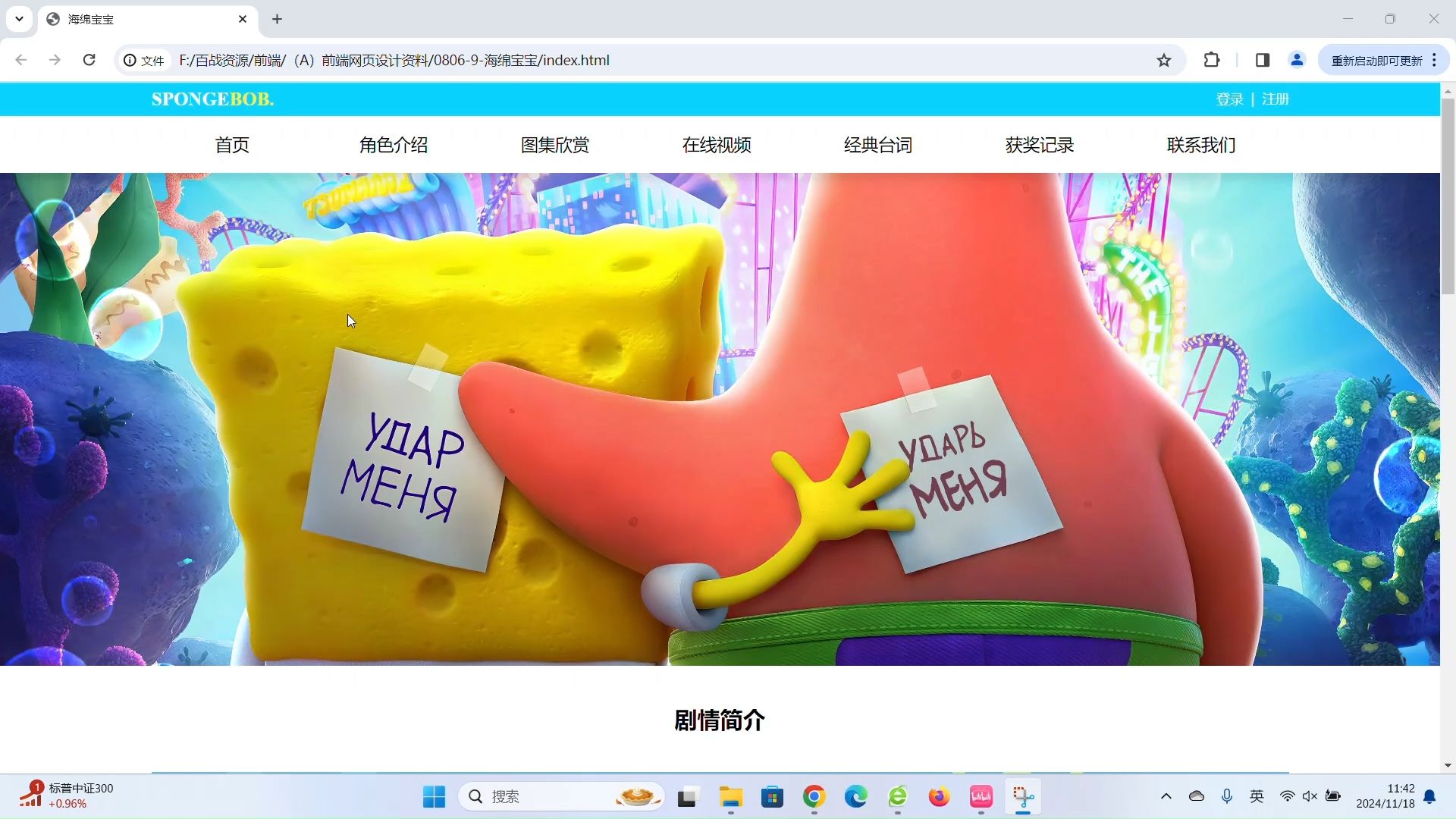Switch the 英 input method indicator

[x=1257, y=796]
